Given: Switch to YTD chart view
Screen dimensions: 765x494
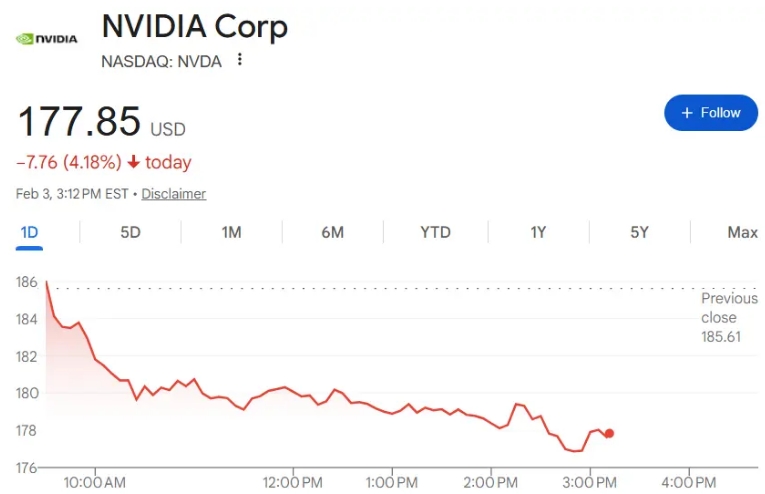Looking at the screenshot, I should 435,233.
